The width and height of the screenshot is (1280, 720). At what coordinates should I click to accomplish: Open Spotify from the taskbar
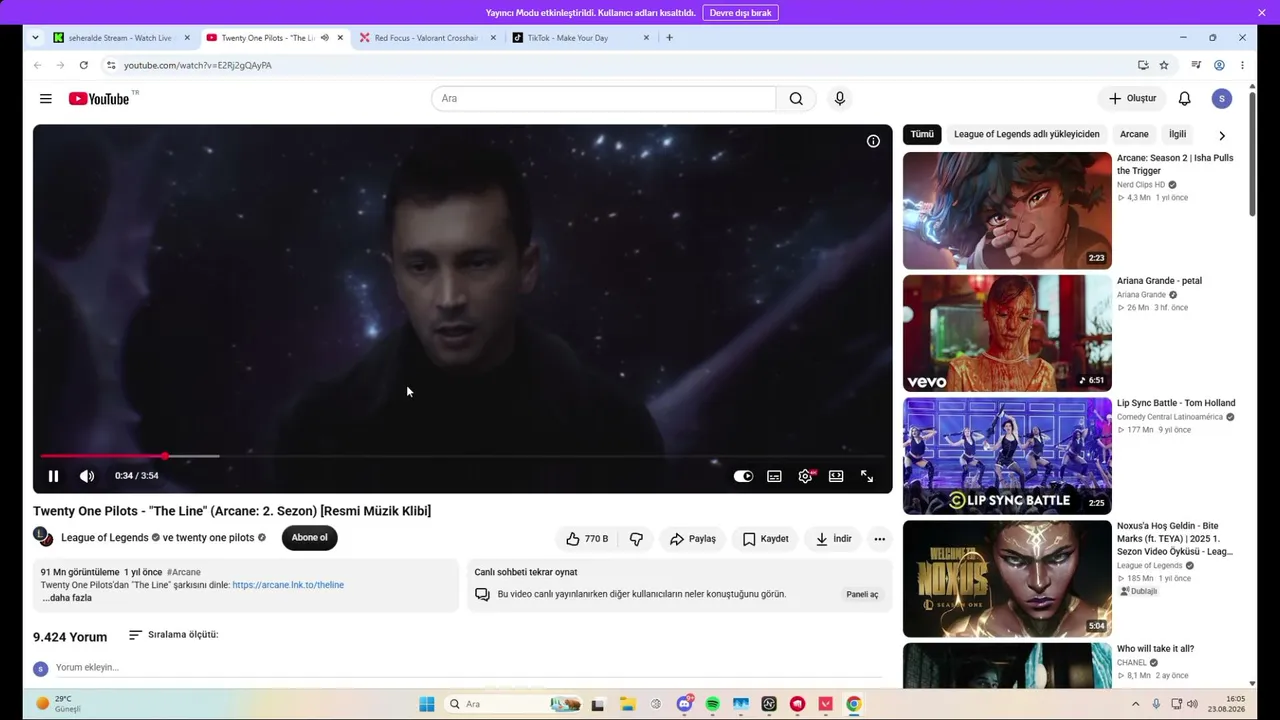click(713, 704)
